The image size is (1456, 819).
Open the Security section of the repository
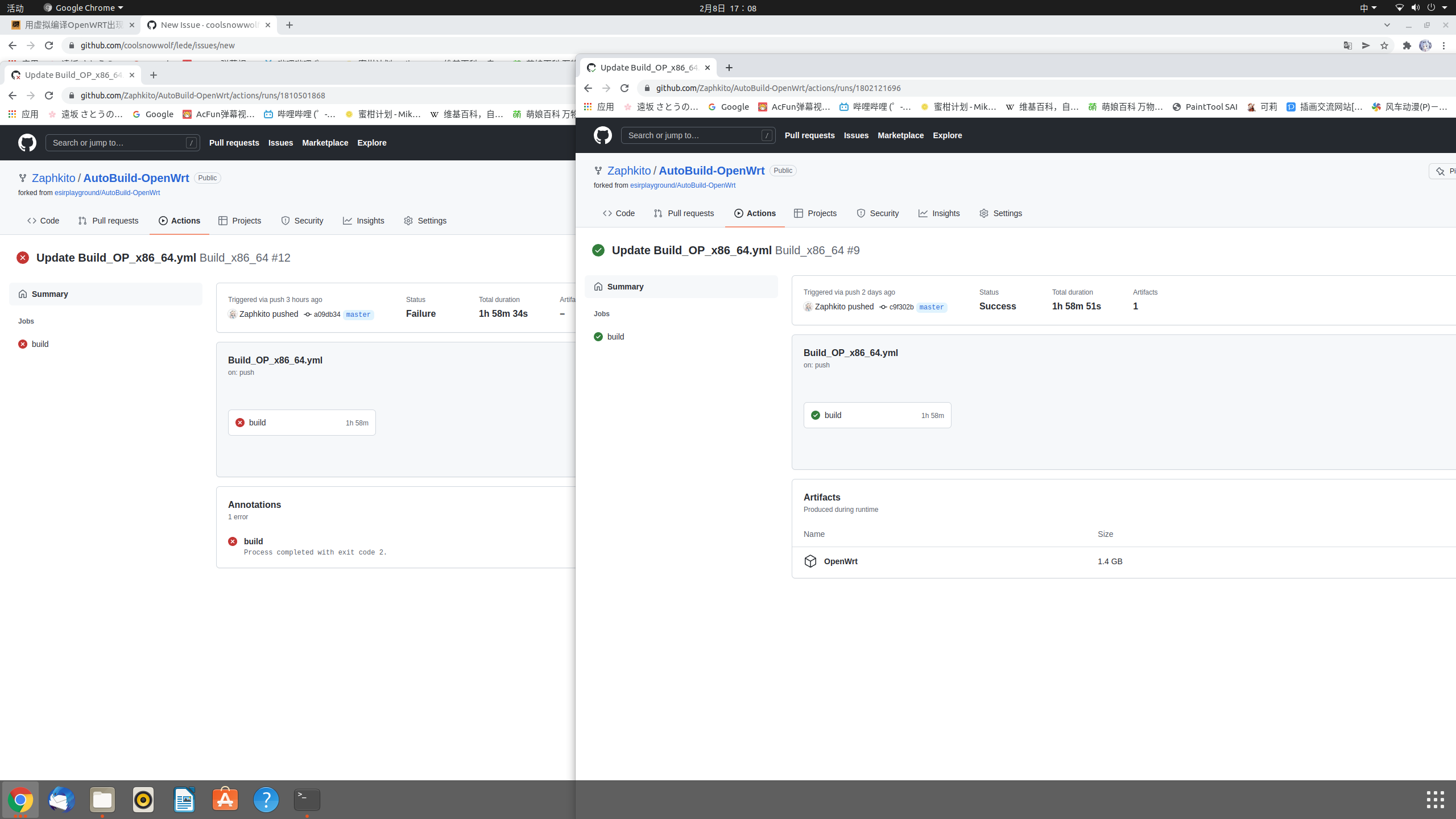pos(878,213)
